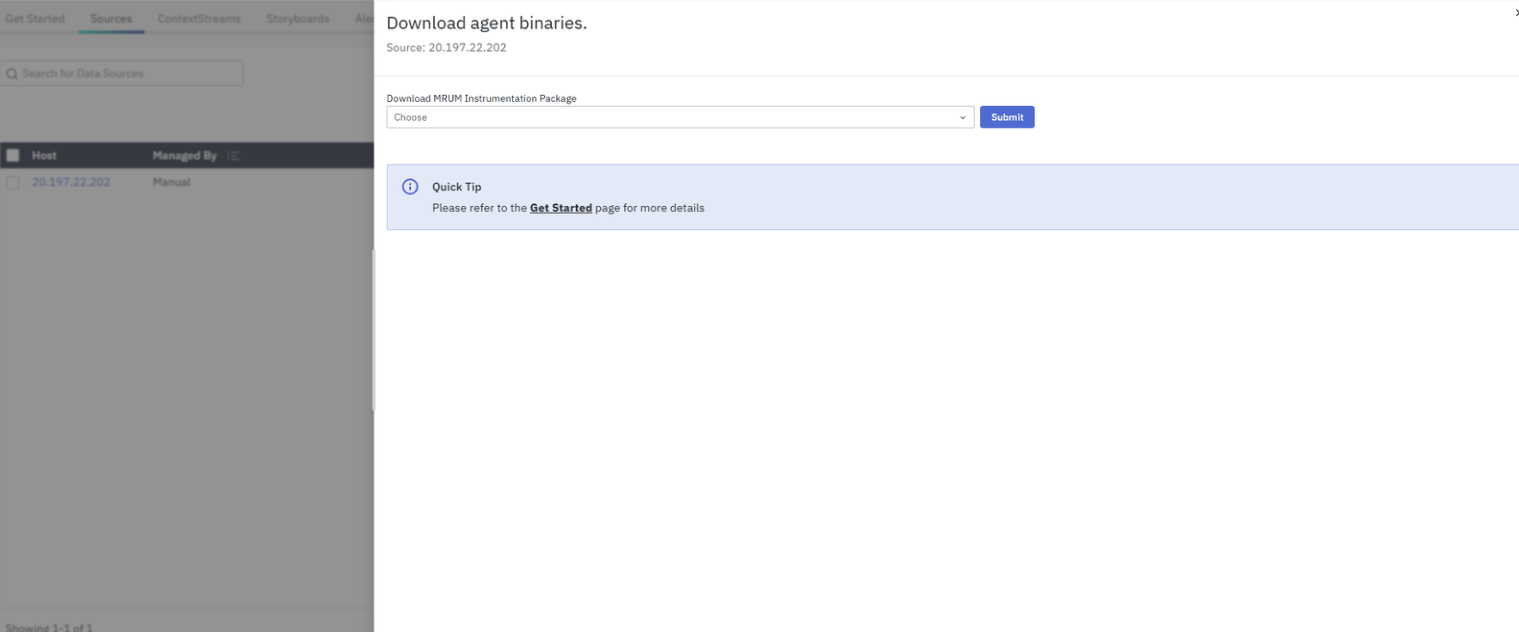Click the Host column header

pyautogui.click(x=44, y=156)
